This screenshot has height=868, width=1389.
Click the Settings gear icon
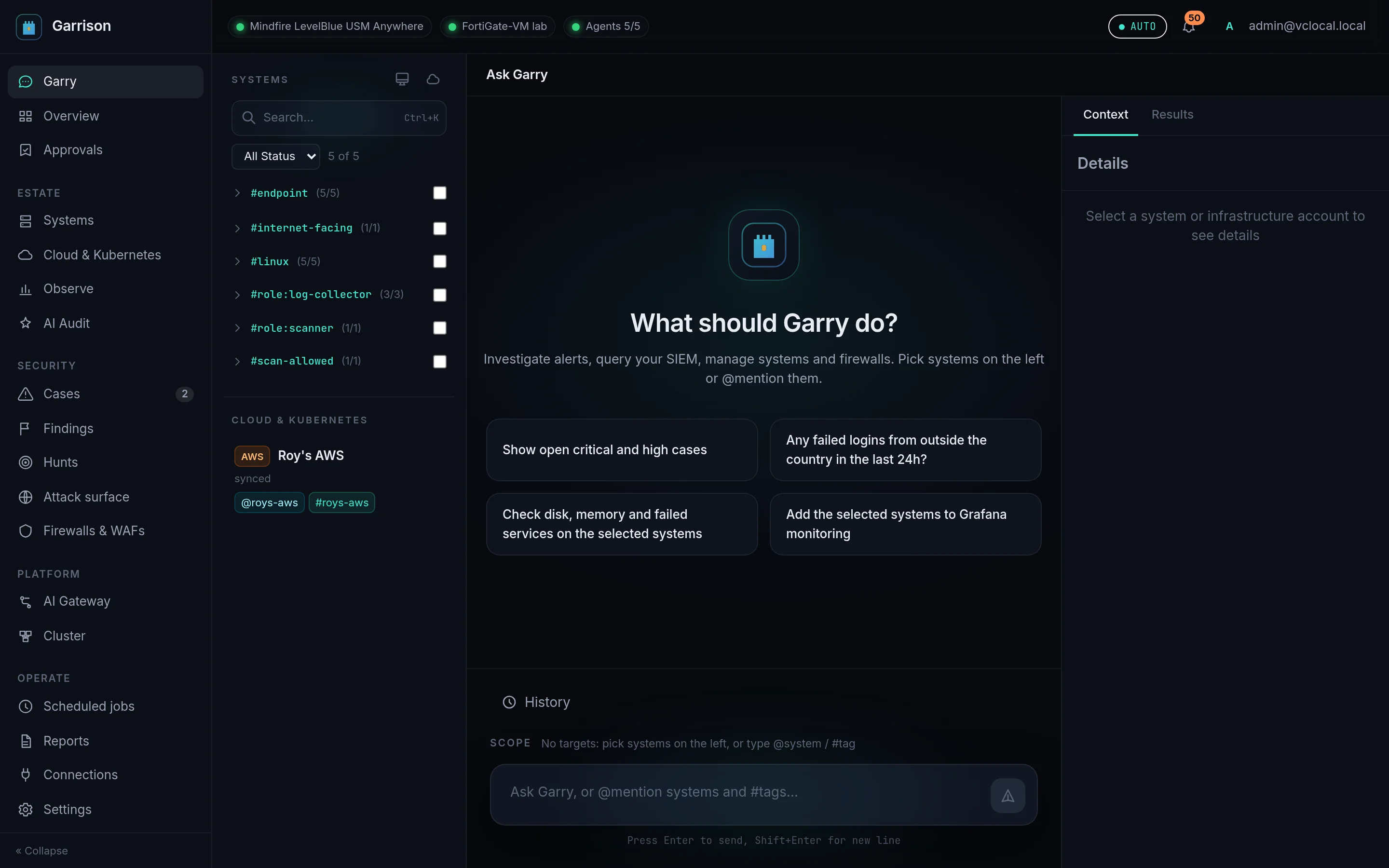pos(25,809)
